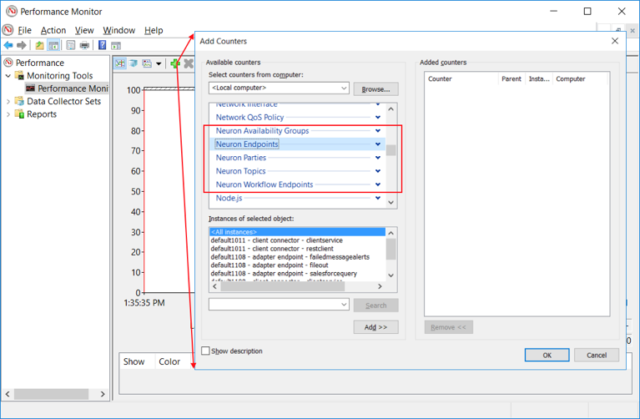
Task: Click the Add >> button
Action: pyautogui.click(x=376, y=327)
